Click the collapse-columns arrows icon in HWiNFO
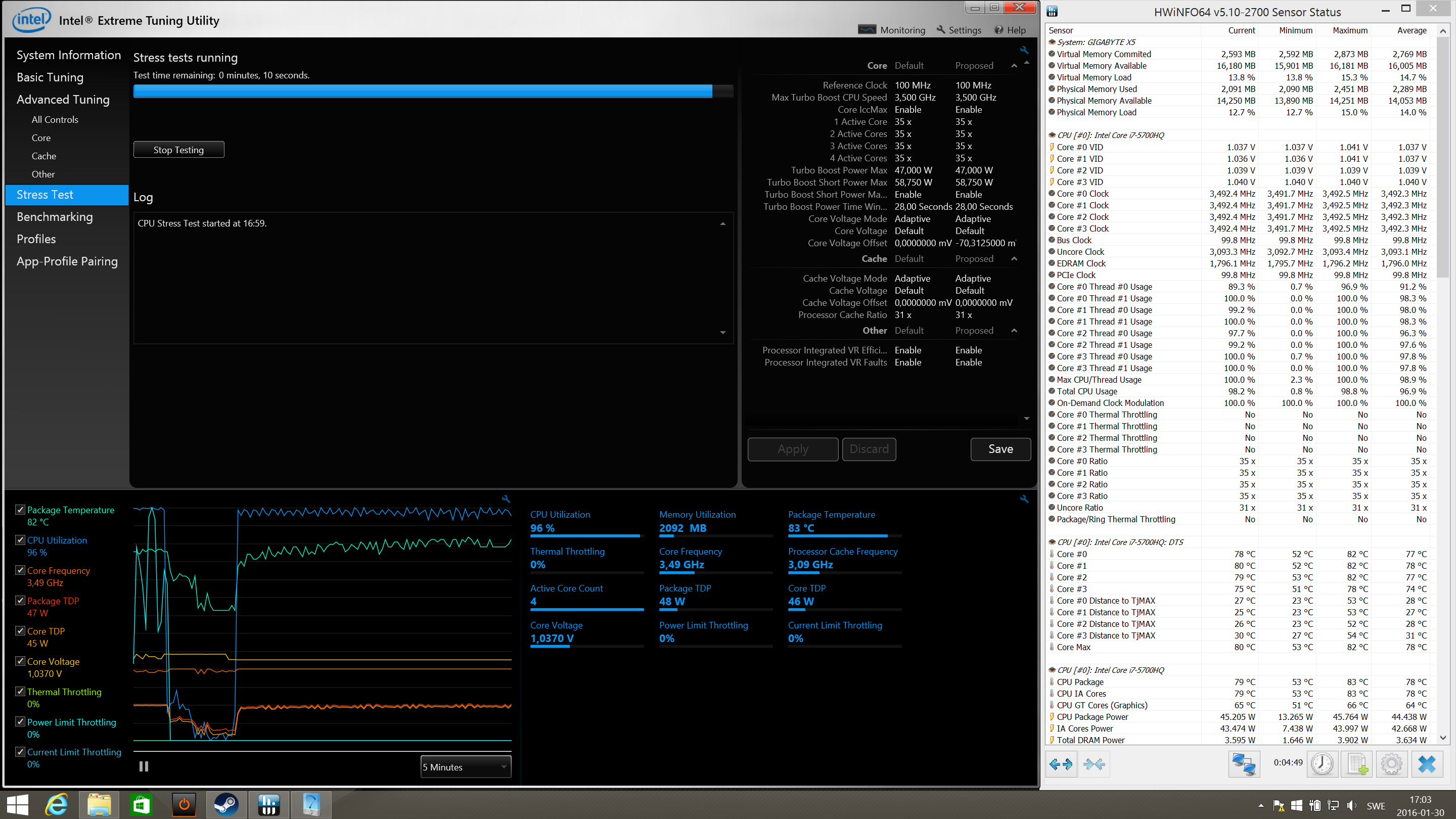The image size is (1456, 819). pyautogui.click(x=1094, y=764)
